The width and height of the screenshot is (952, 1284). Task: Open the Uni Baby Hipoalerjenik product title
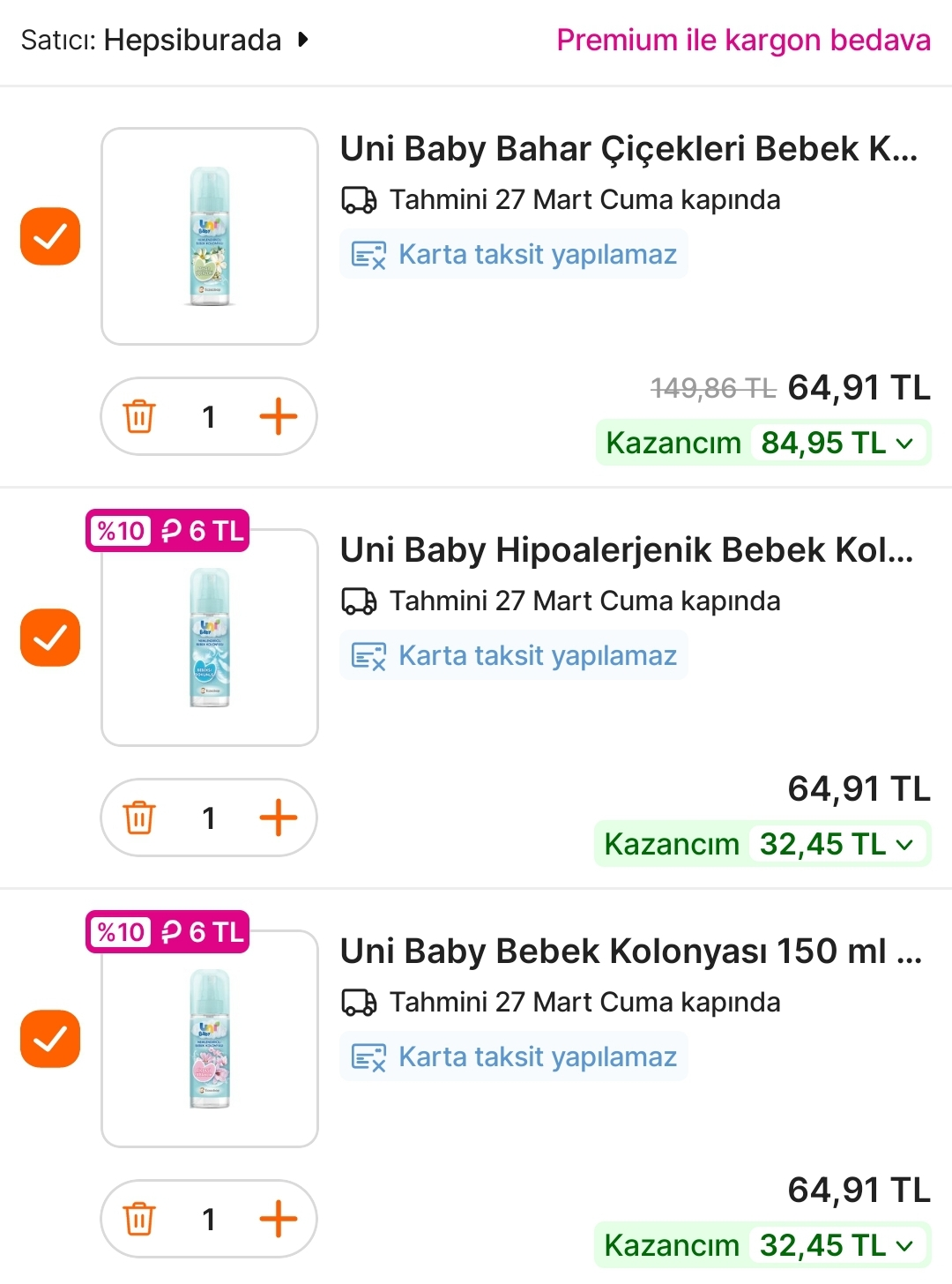(627, 550)
